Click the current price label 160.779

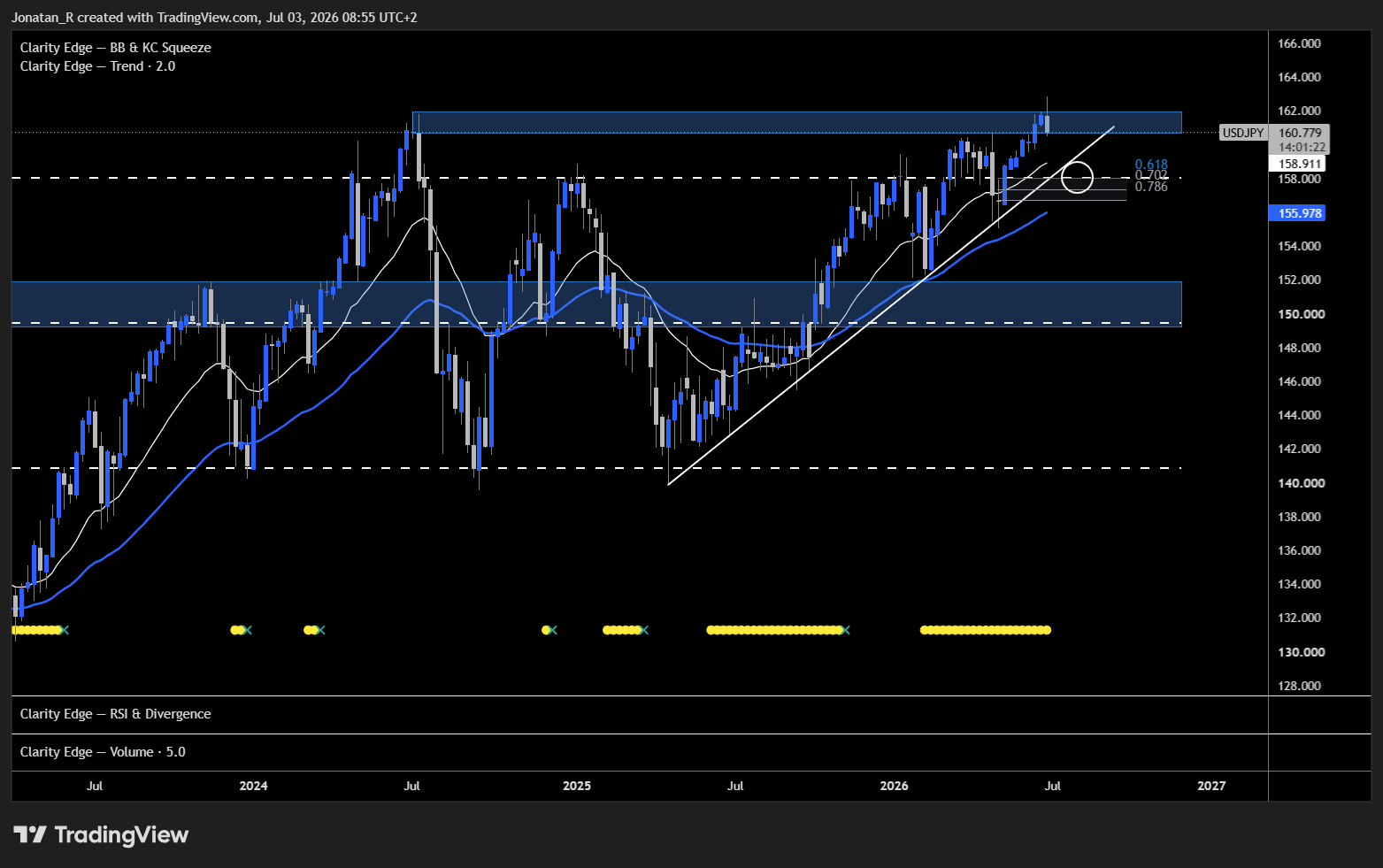coord(1300,133)
